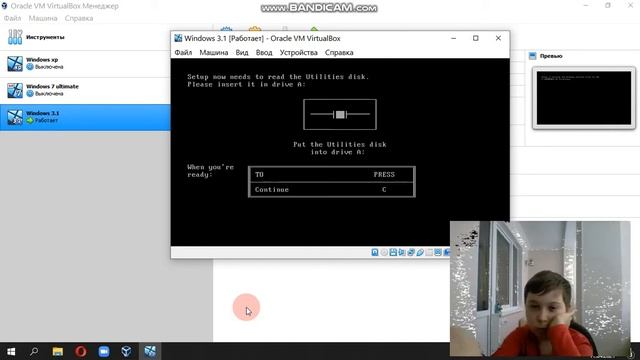Screen dimensions: 640x360
Task: Click the Windows xp machine icon
Action: (15, 63)
